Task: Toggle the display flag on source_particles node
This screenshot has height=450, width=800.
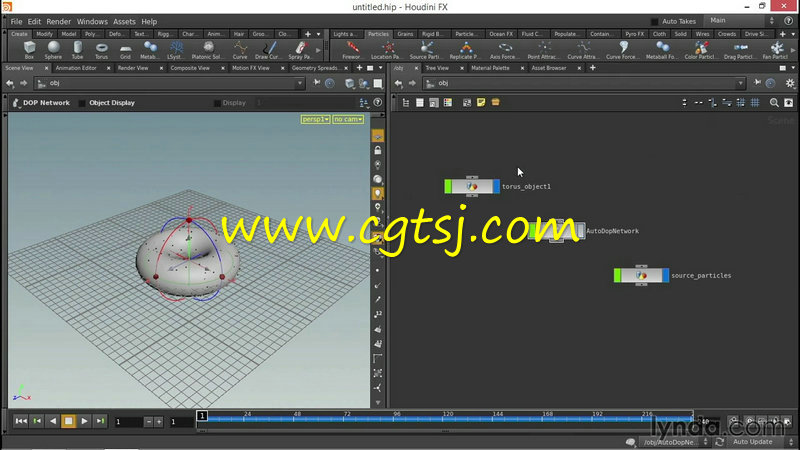Action: pos(666,276)
